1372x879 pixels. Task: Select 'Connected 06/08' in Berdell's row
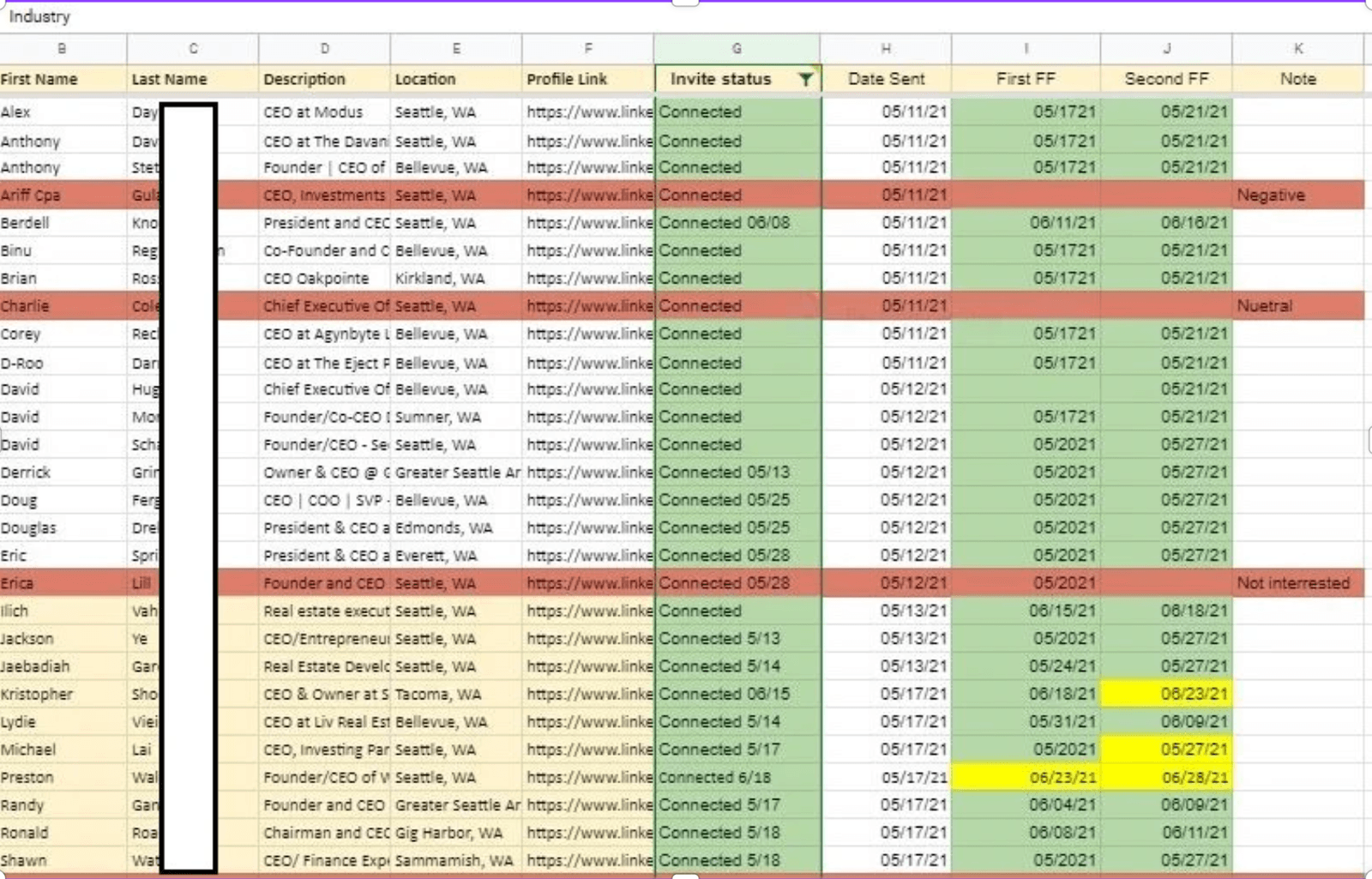coord(737,223)
